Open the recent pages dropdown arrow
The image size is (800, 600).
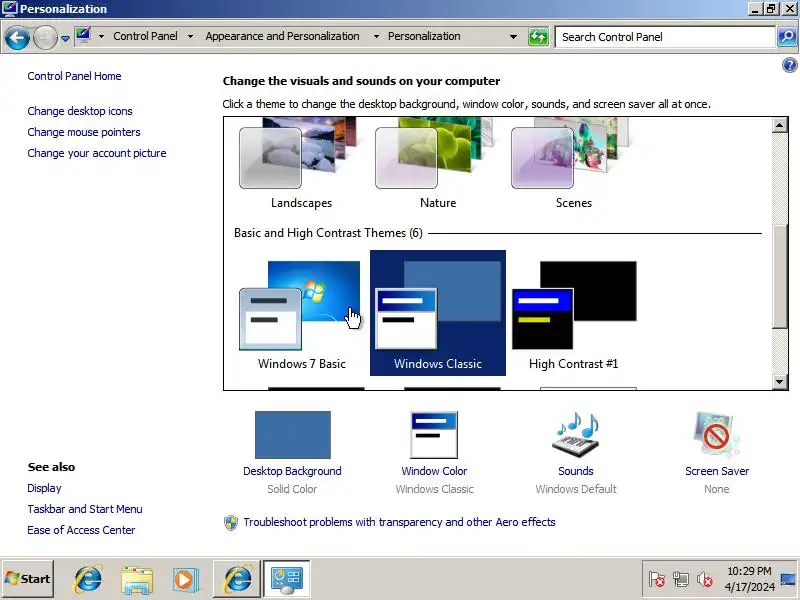(x=65, y=38)
